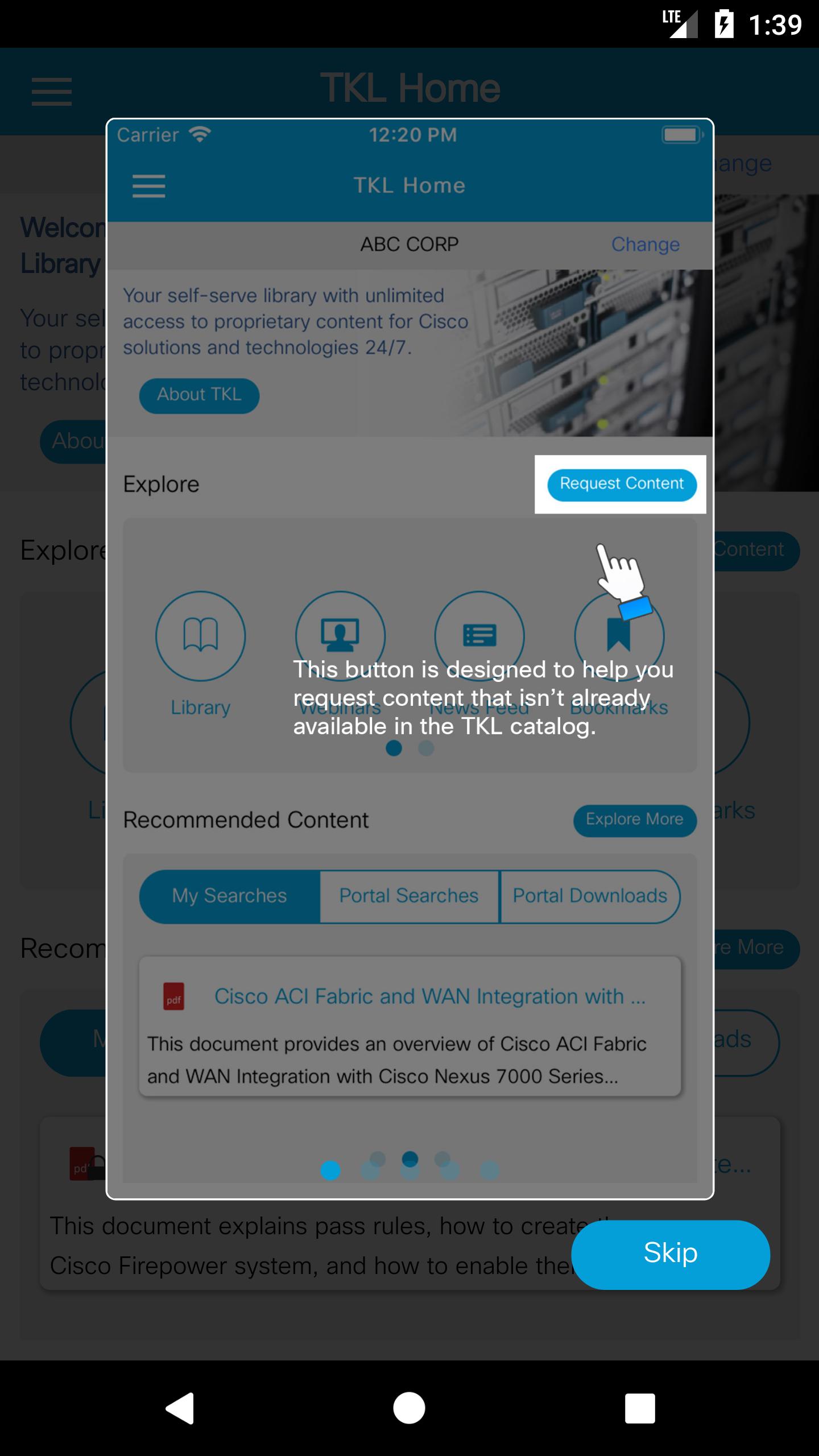This screenshot has height=1456, width=819.
Task: Tap the Bookmarks ribbon icon
Action: pyautogui.click(x=619, y=636)
